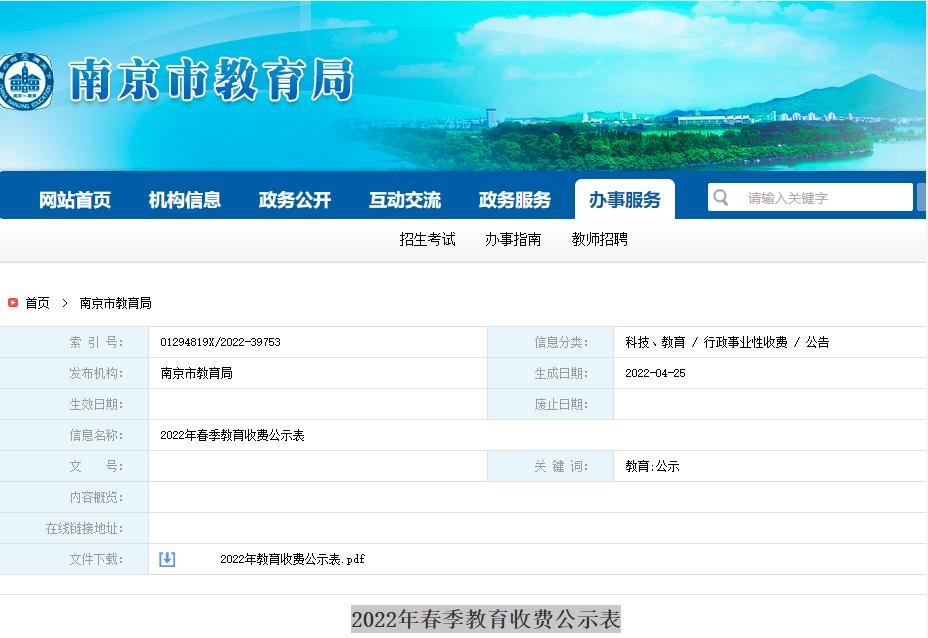Click the search submit button beside the input

pyautogui.click(x=921, y=197)
